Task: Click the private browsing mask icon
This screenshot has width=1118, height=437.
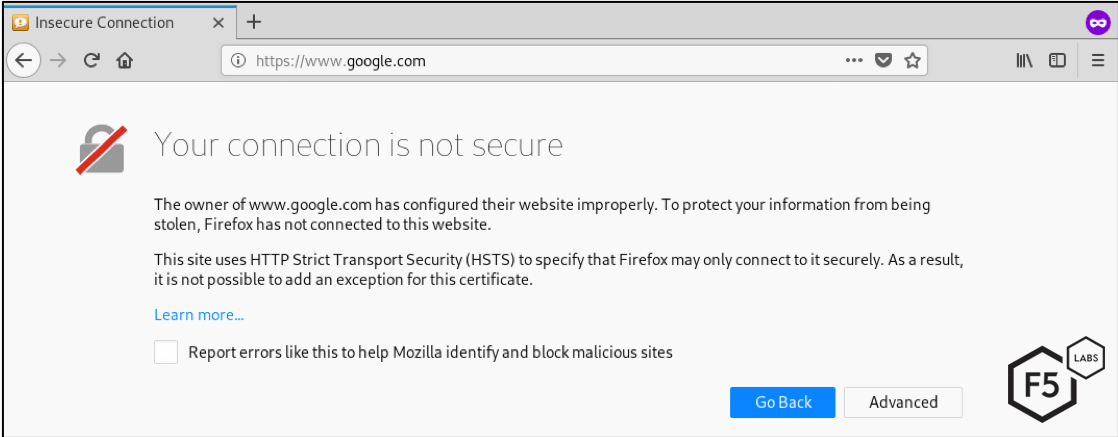Action: [x=1097, y=23]
